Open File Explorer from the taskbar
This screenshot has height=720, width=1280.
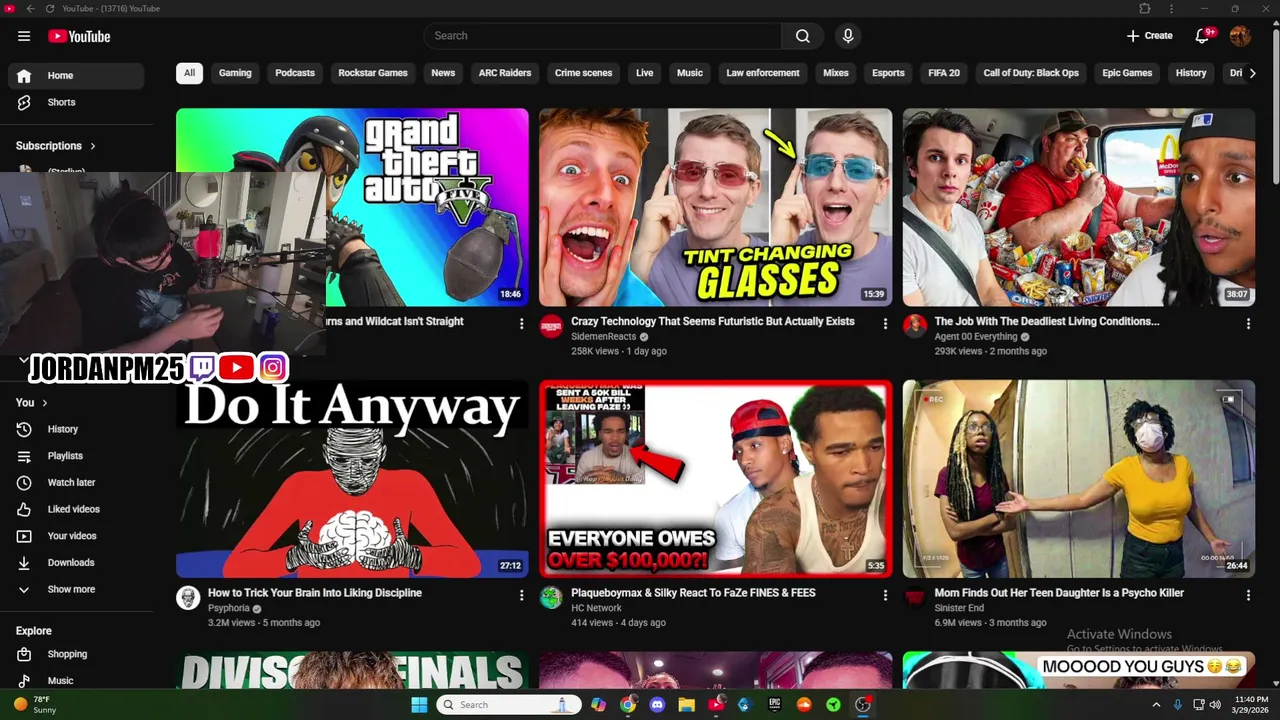(686, 704)
